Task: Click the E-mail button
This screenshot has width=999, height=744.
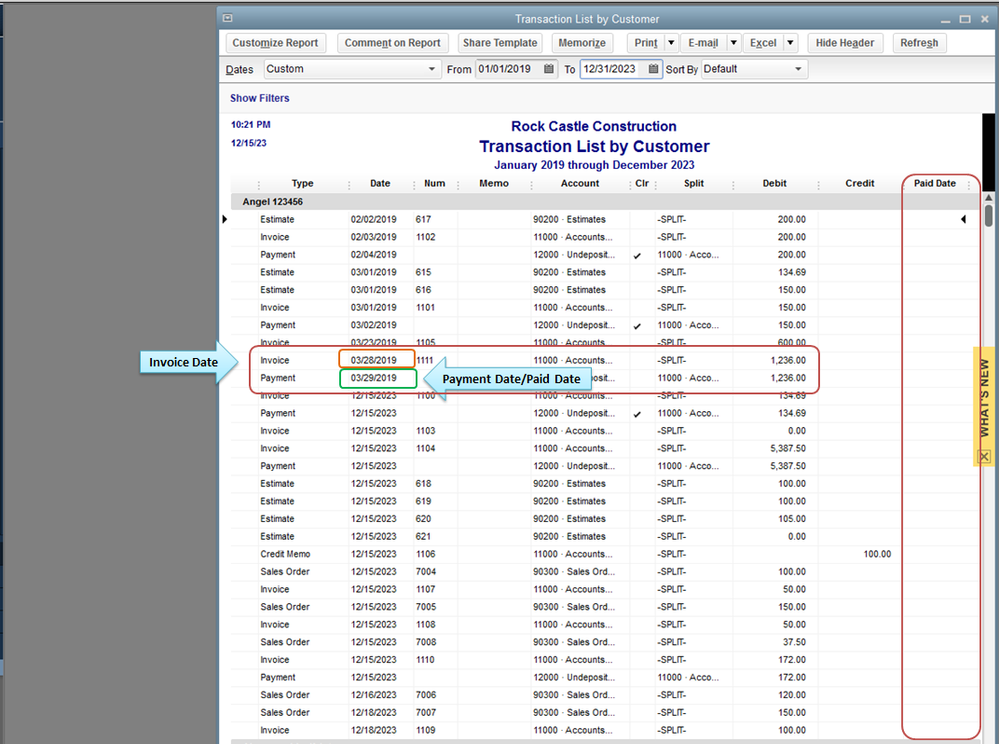Action: 703,43
